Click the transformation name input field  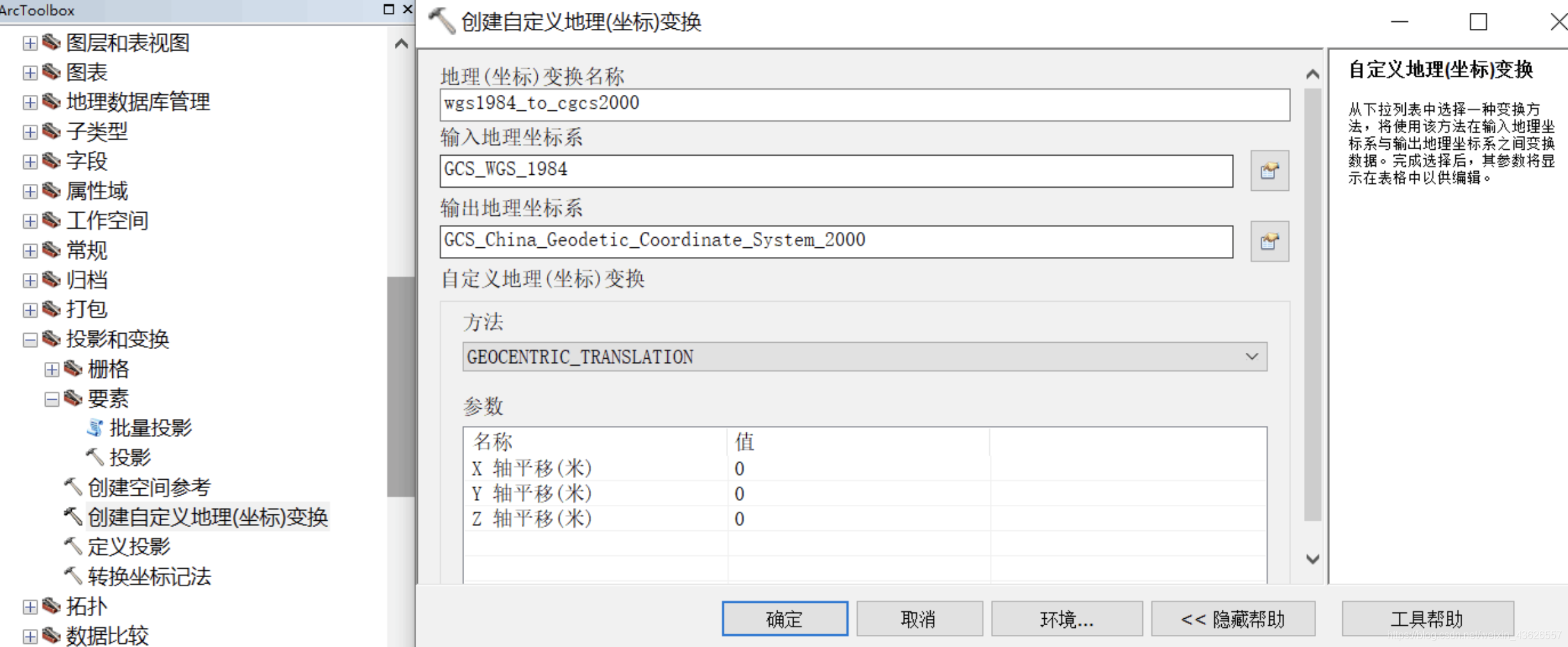point(865,104)
